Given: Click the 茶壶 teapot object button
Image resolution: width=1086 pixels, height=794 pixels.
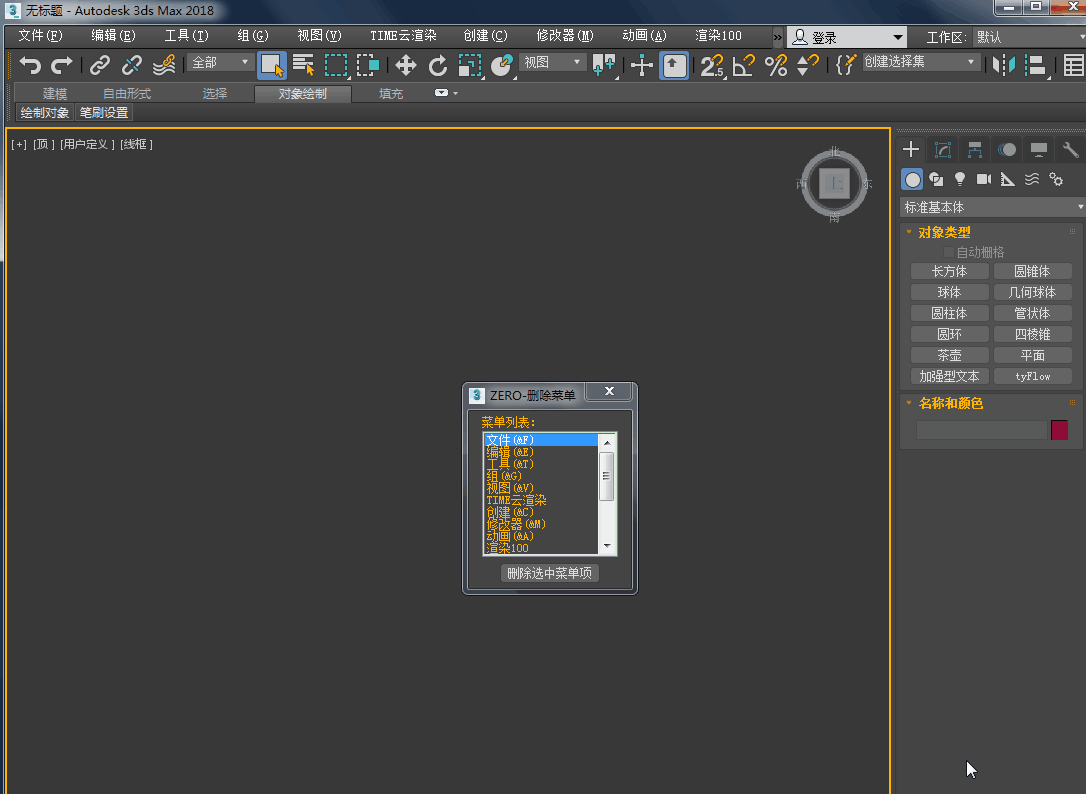Looking at the screenshot, I should click(949, 355).
